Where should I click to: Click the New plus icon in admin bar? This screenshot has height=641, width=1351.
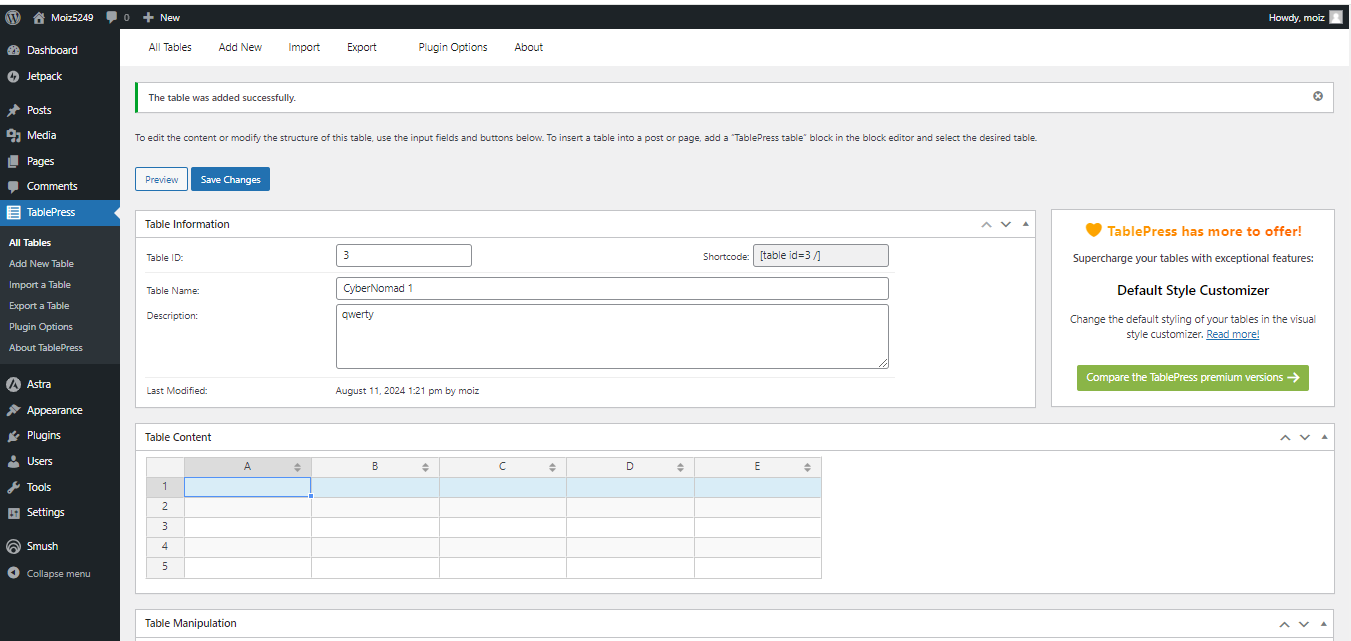[x=148, y=17]
